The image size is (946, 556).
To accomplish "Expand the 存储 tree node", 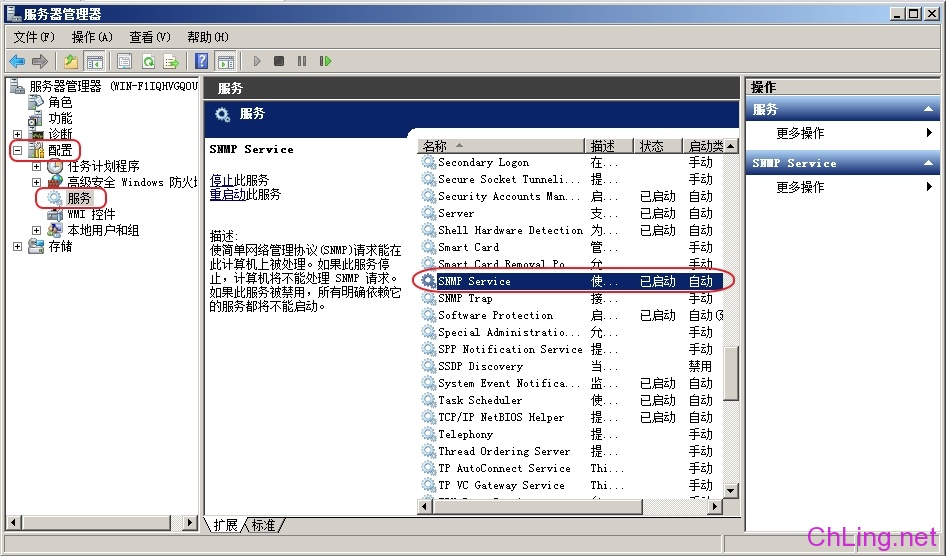I will (x=17, y=246).
